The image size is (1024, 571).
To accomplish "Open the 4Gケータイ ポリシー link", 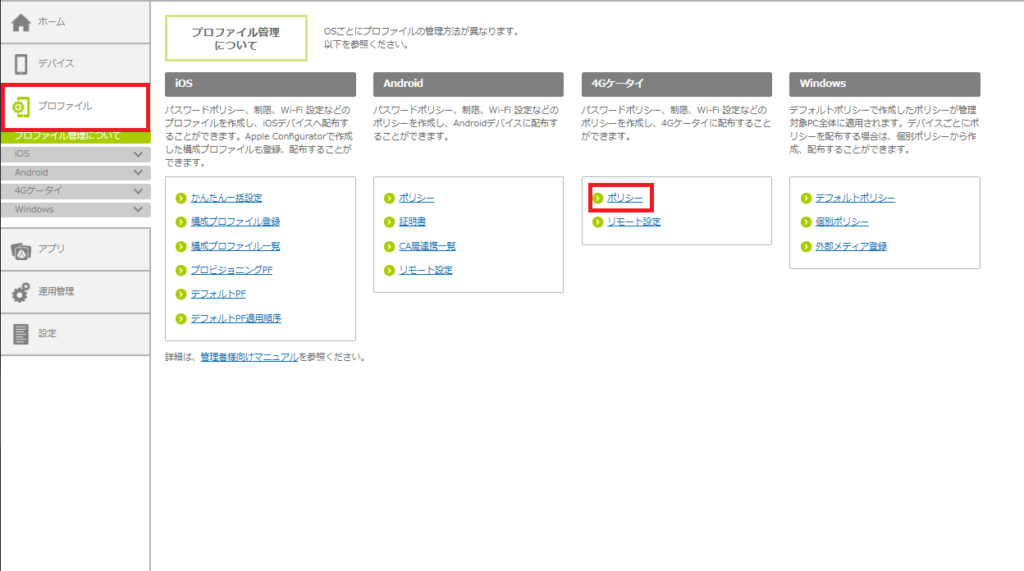I will [625, 198].
